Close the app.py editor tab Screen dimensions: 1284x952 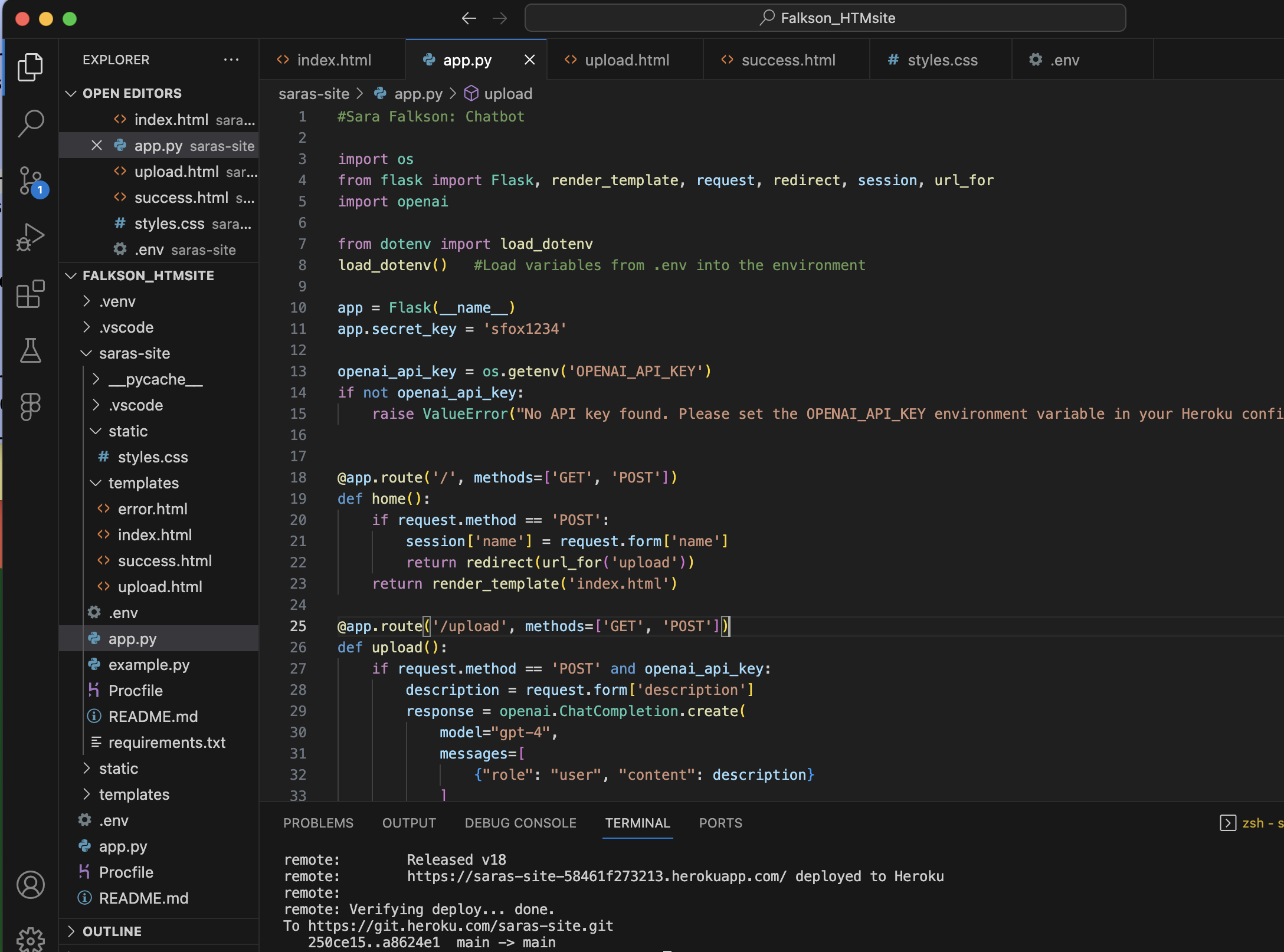[x=529, y=60]
